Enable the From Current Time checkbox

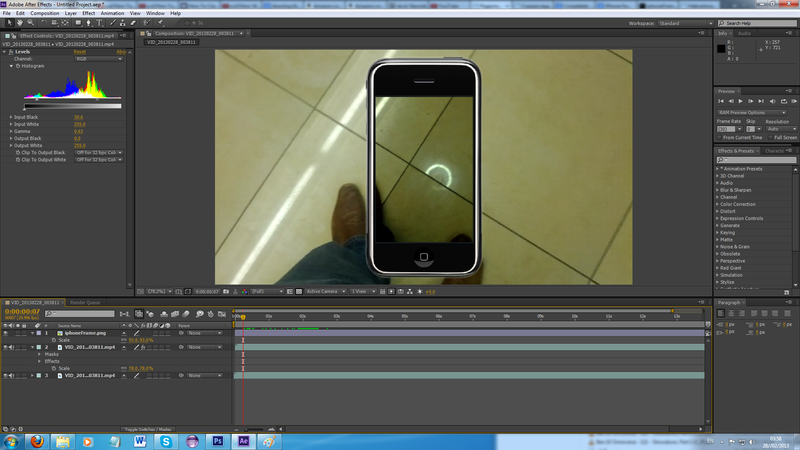point(720,137)
